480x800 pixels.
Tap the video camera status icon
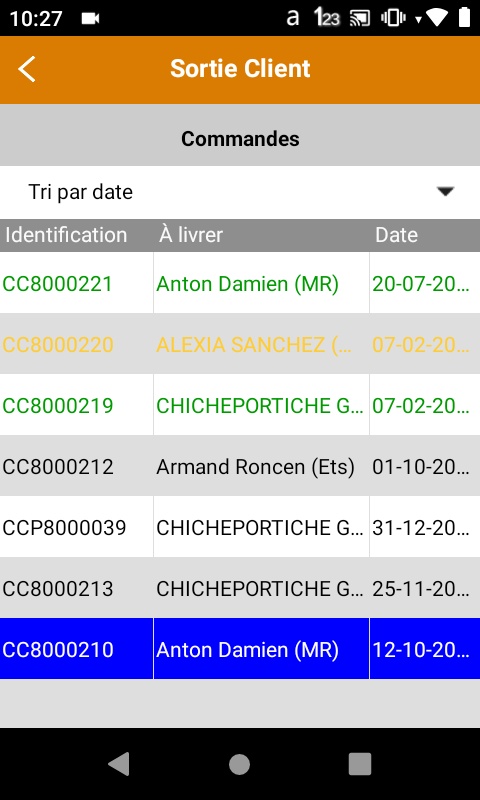[90, 19]
